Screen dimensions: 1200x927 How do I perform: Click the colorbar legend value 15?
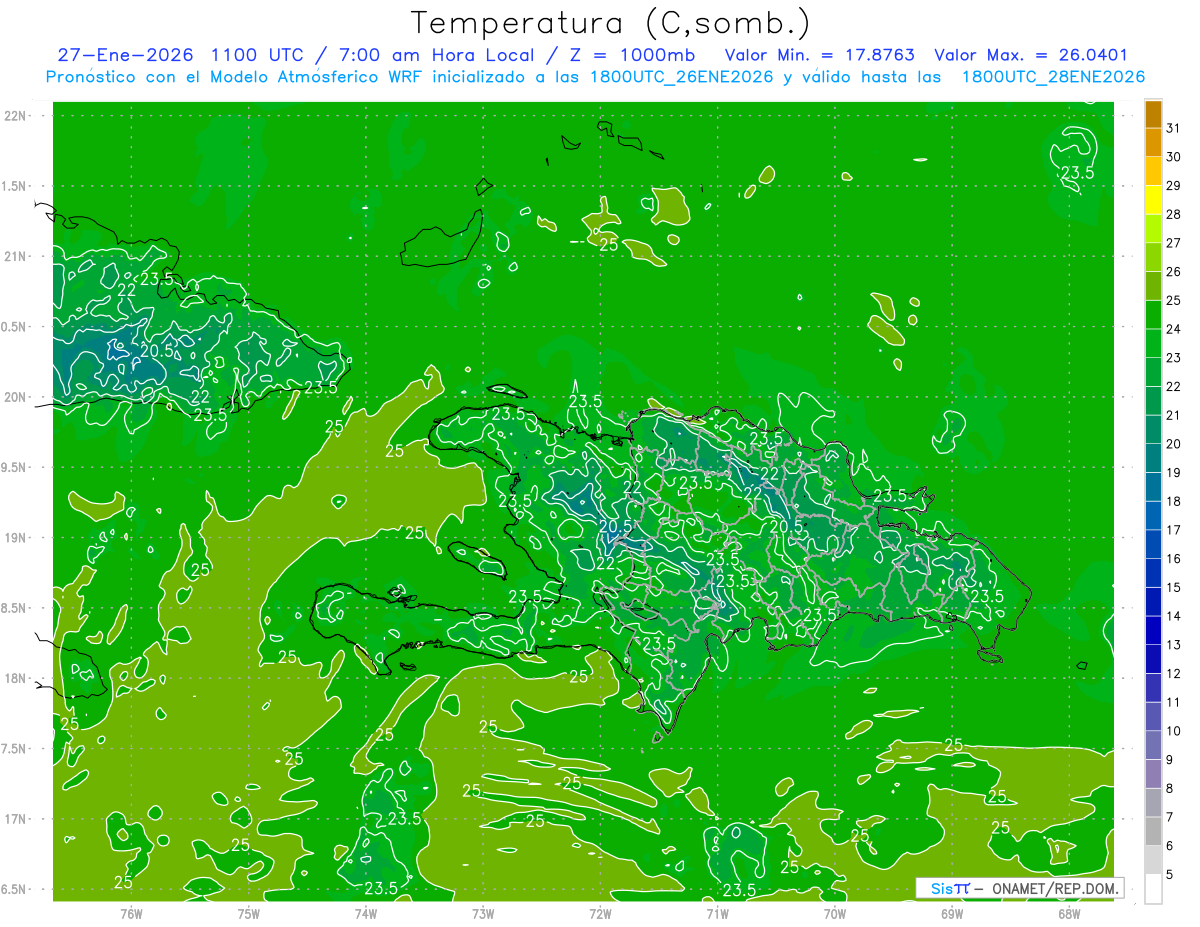click(1174, 587)
